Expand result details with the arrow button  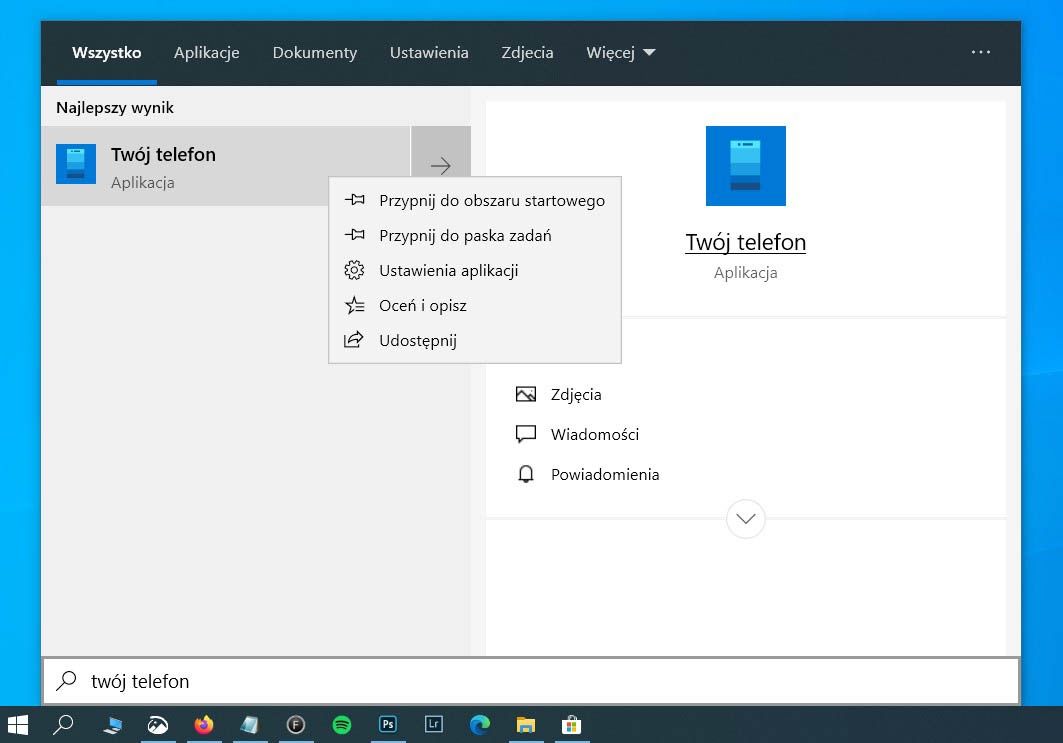[x=441, y=165]
